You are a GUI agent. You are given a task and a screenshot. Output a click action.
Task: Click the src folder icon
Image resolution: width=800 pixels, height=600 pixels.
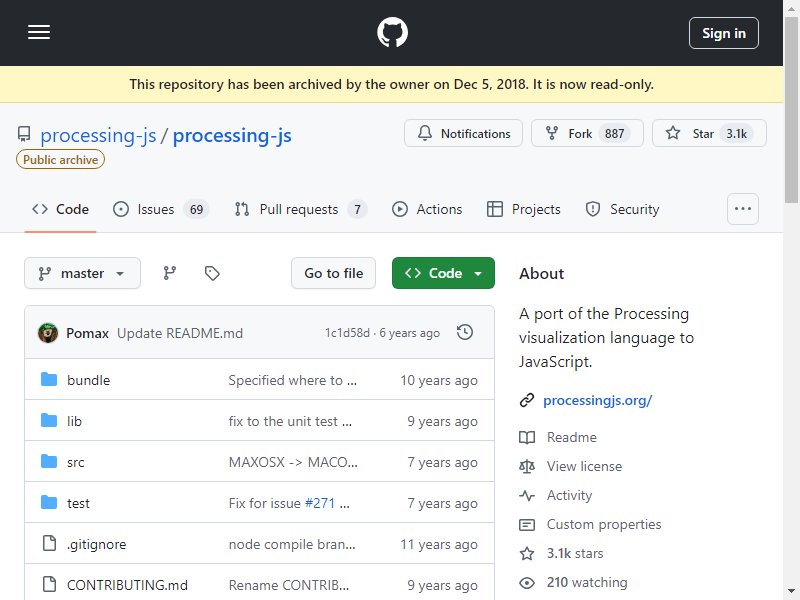(49, 461)
